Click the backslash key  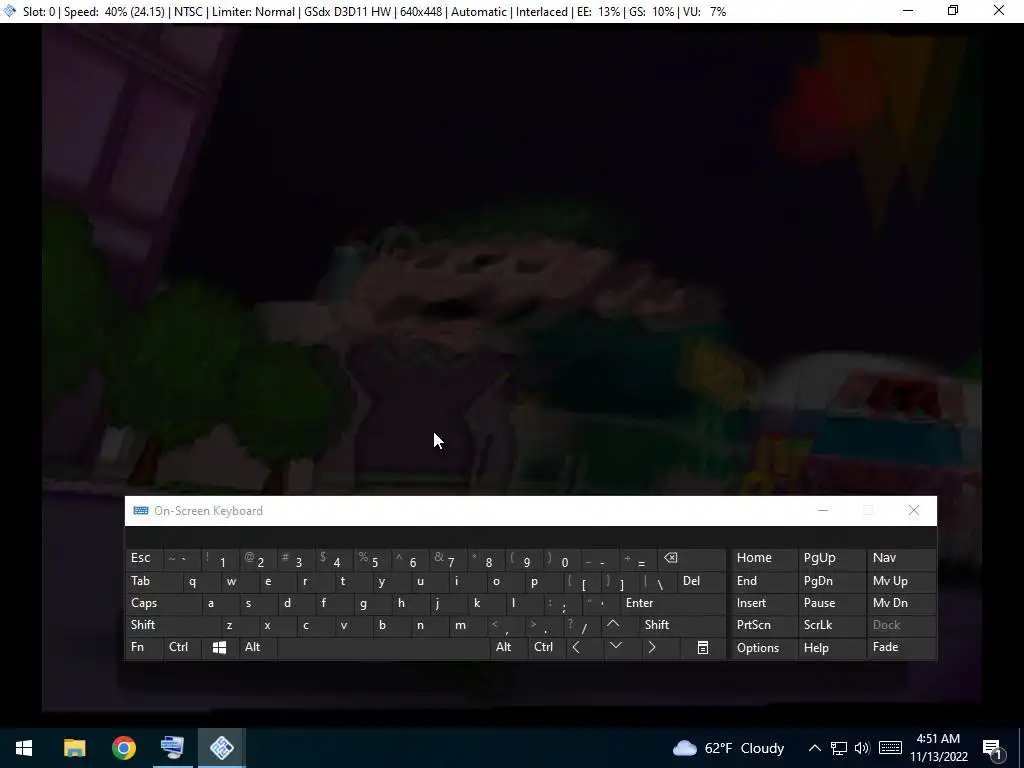coord(657,581)
